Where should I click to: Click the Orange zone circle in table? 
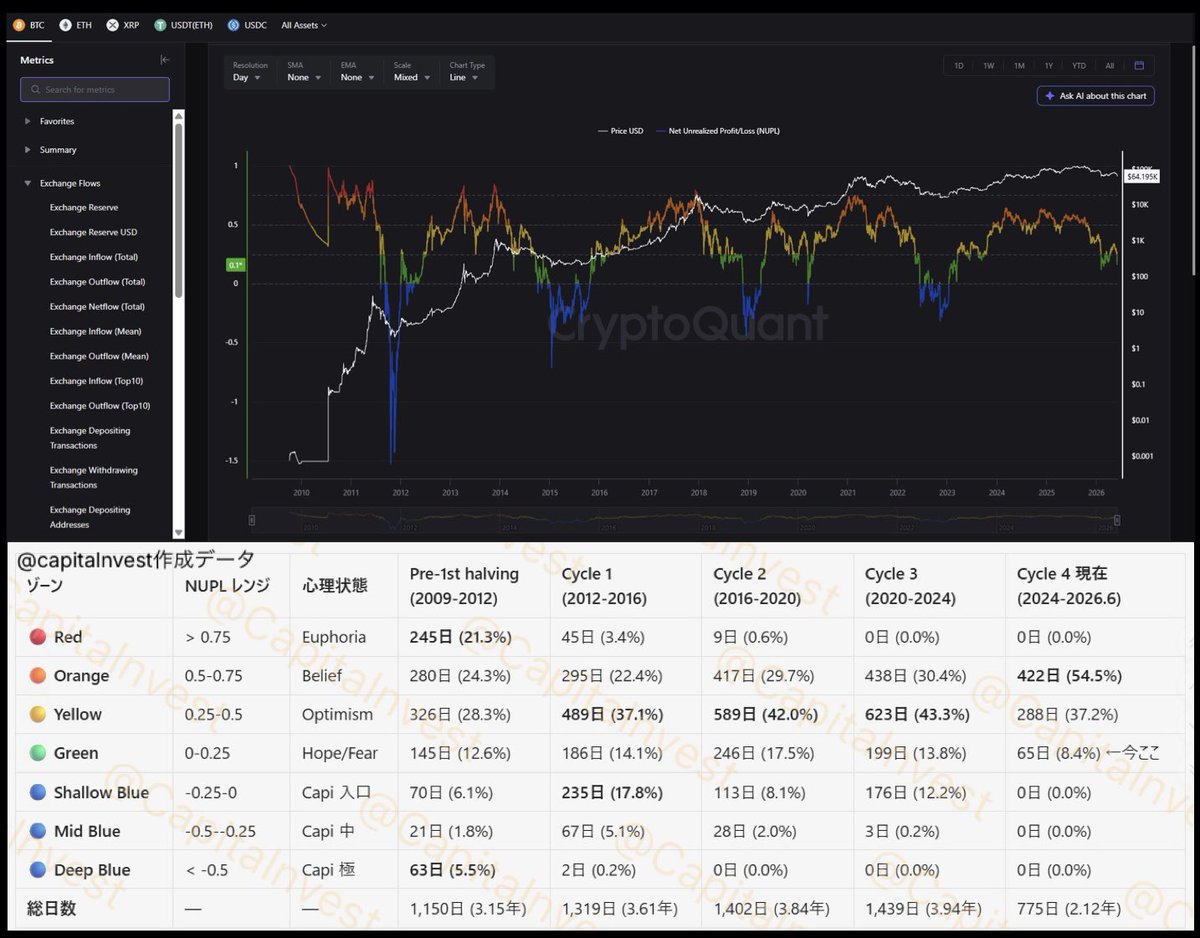38,676
